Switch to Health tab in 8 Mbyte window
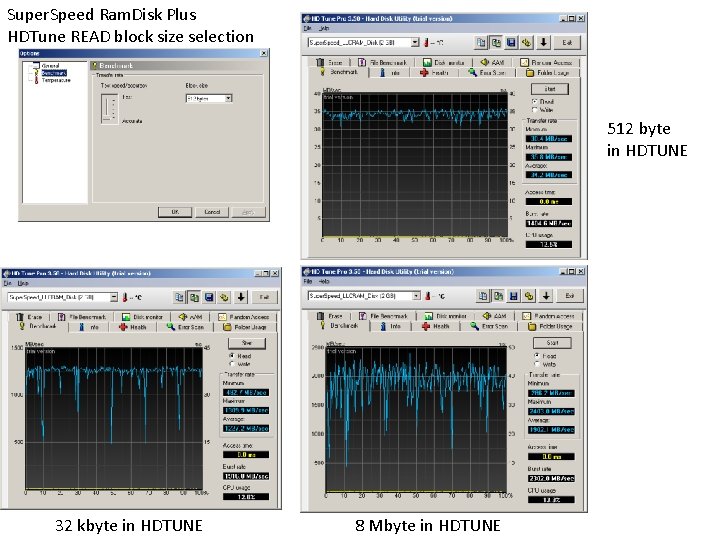Image resolution: width=720 pixels, height=540 pixels. (436, 326)
